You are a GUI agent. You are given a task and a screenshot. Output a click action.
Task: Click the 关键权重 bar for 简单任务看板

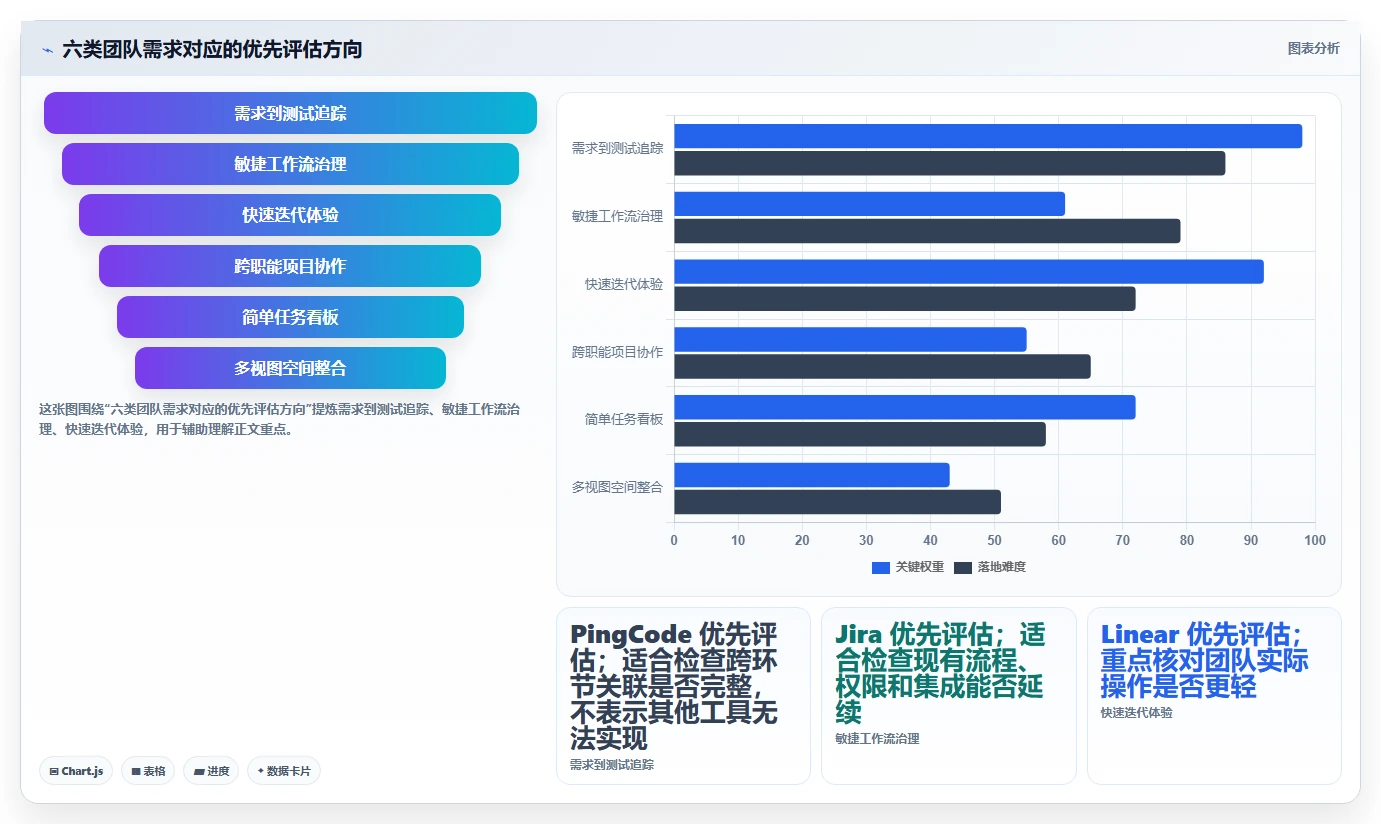[905, 407]
